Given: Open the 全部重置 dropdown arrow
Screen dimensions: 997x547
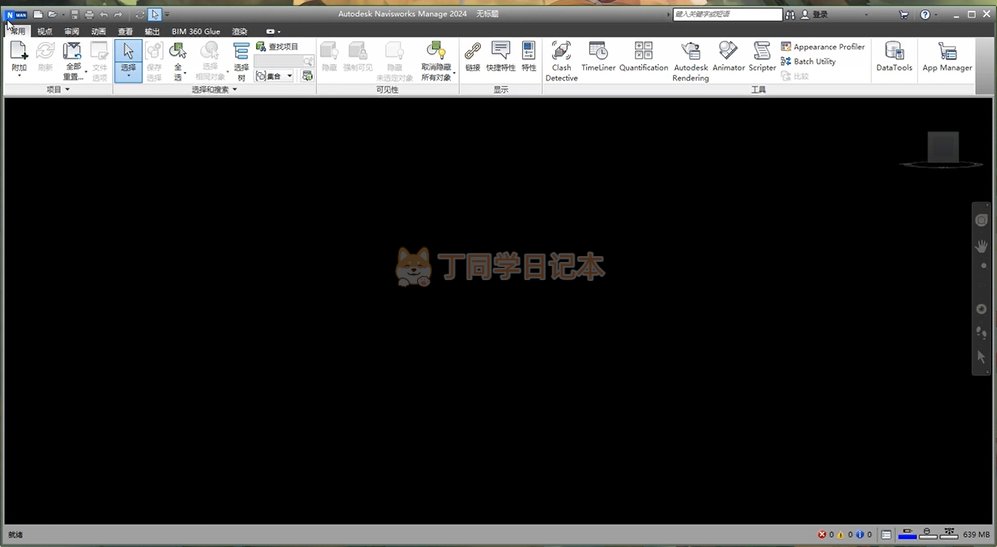Looking at the screenshot, I should [86, 72].
